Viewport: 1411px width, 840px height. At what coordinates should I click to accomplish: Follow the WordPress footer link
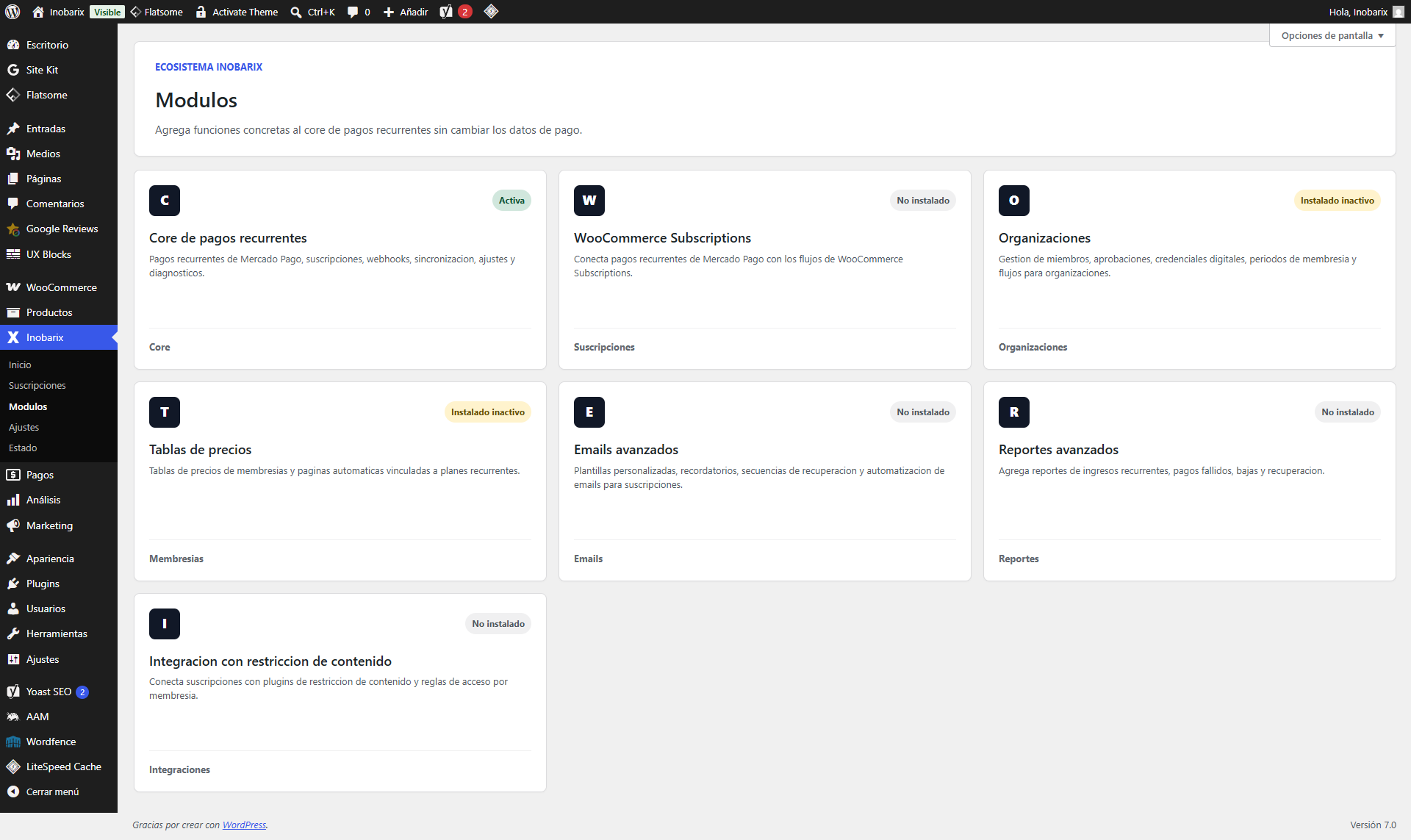coord(244,825)
